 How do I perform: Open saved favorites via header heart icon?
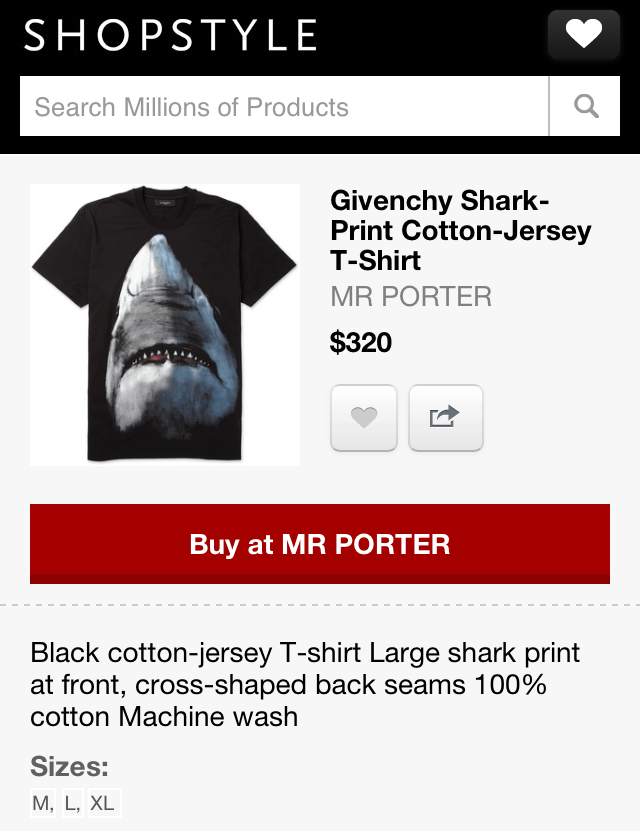point(584,36)
